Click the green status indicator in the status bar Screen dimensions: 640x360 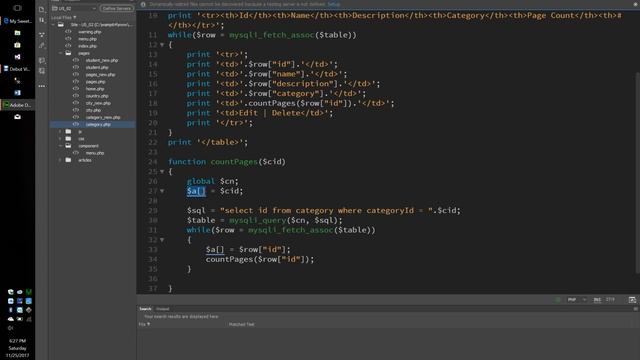558,300
